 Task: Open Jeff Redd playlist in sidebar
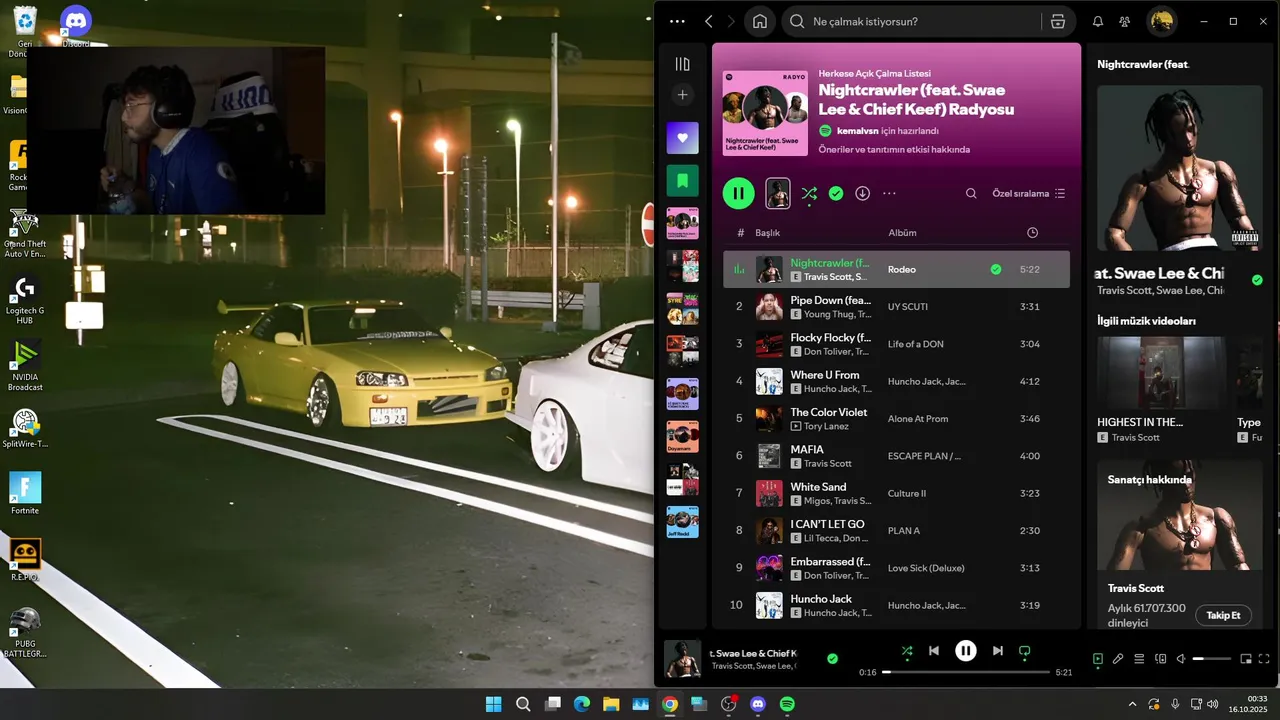click(x=683, y=522)
